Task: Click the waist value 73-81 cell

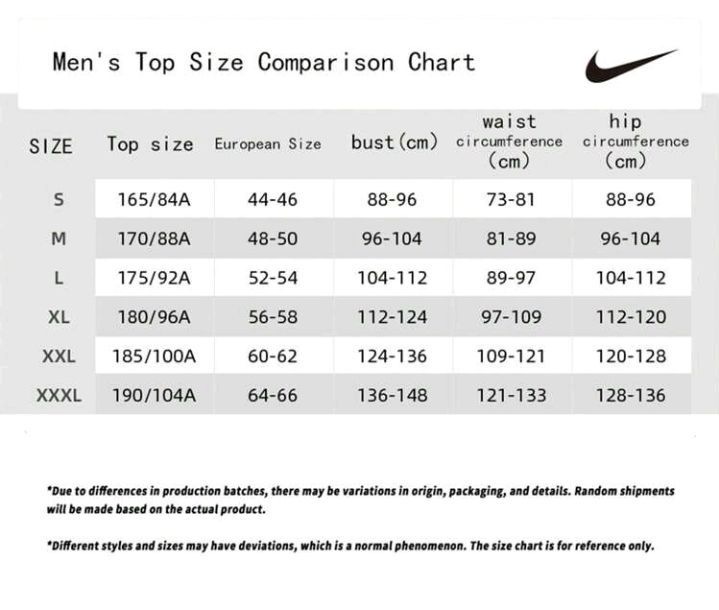Action: point(511,200)
